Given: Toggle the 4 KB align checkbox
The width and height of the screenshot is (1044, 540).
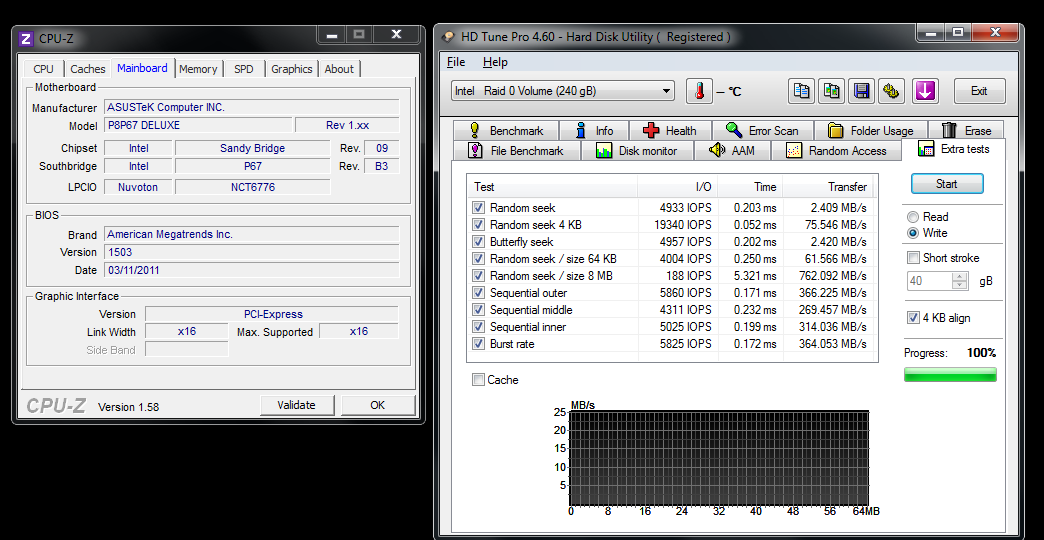Looking at the screenshot, I should 913,318.
